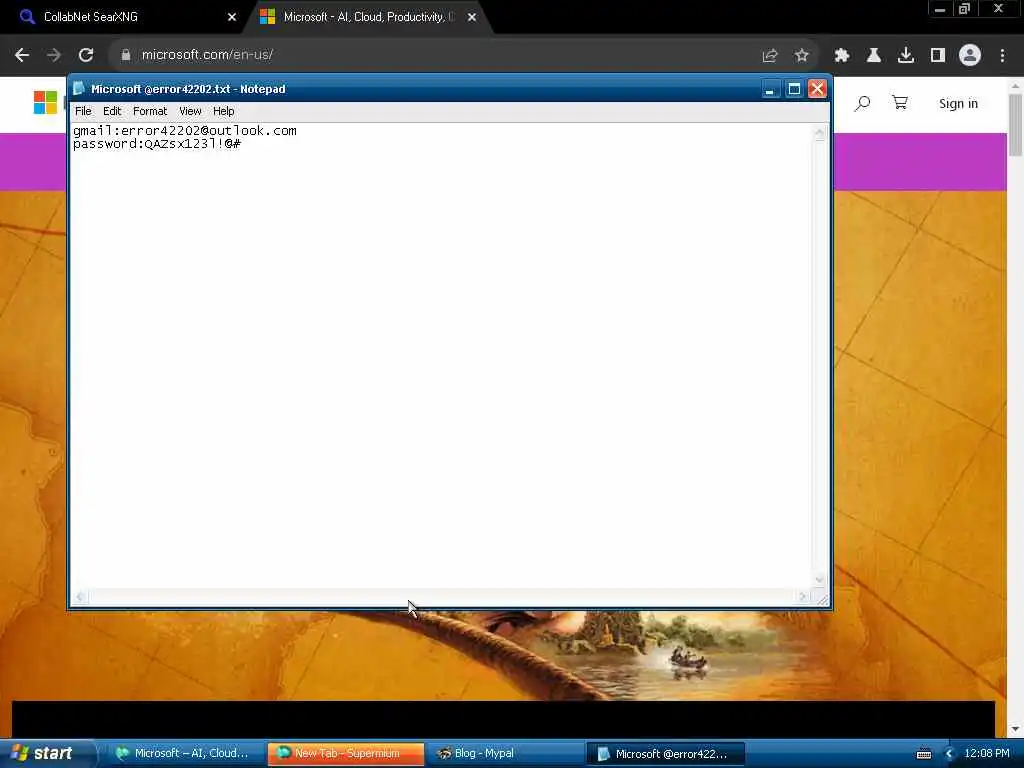Click the Notepad resize grip corner
The width and height of the screenshot is (1024, 768).
822,598
